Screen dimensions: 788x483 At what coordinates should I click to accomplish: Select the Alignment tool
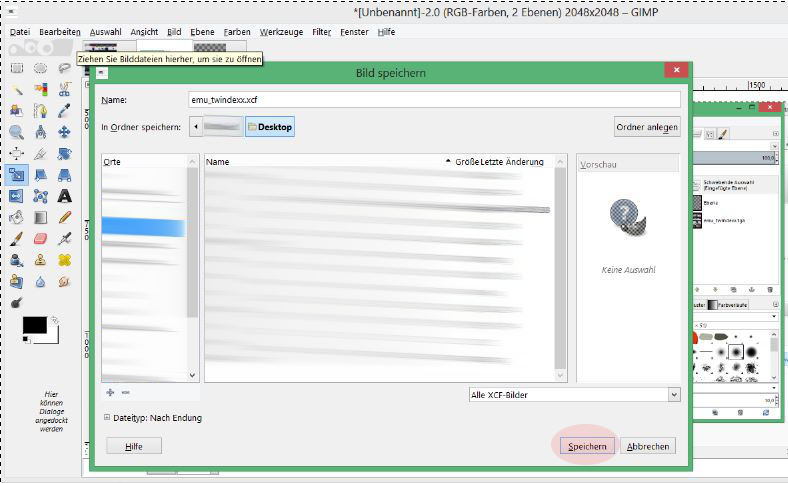click(17, 153)
